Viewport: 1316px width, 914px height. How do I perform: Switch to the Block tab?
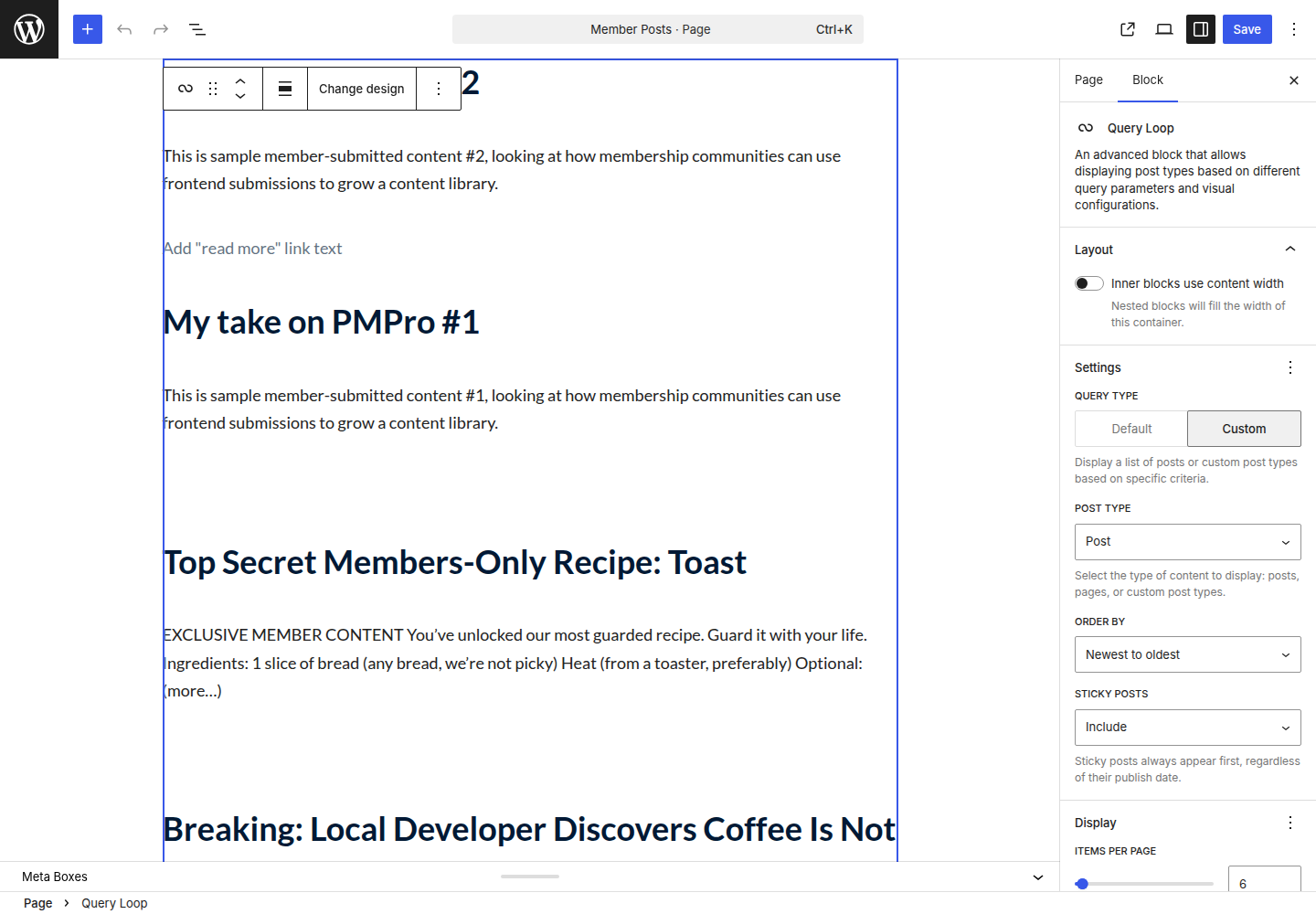coord(1148,80)
